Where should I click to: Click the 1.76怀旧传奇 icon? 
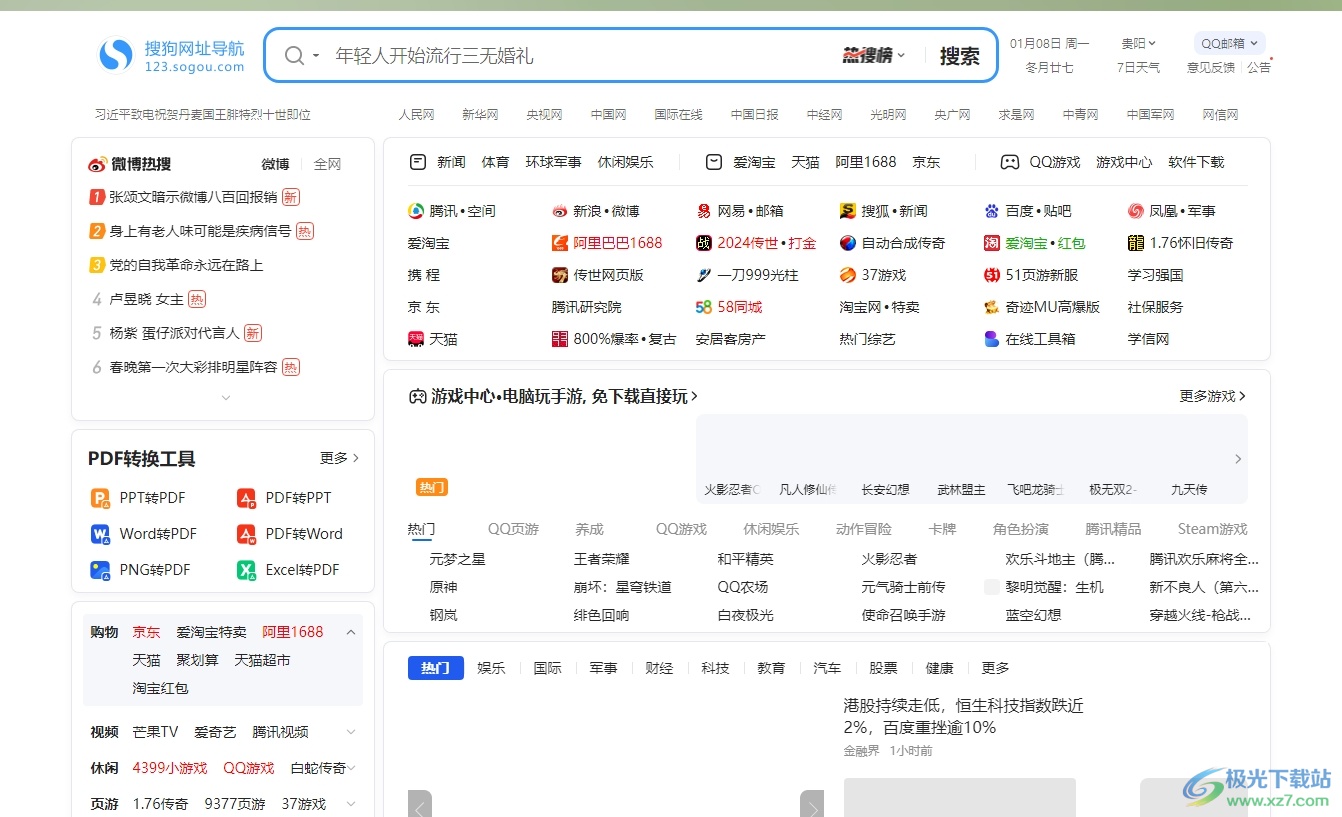tap(1136, 243)
